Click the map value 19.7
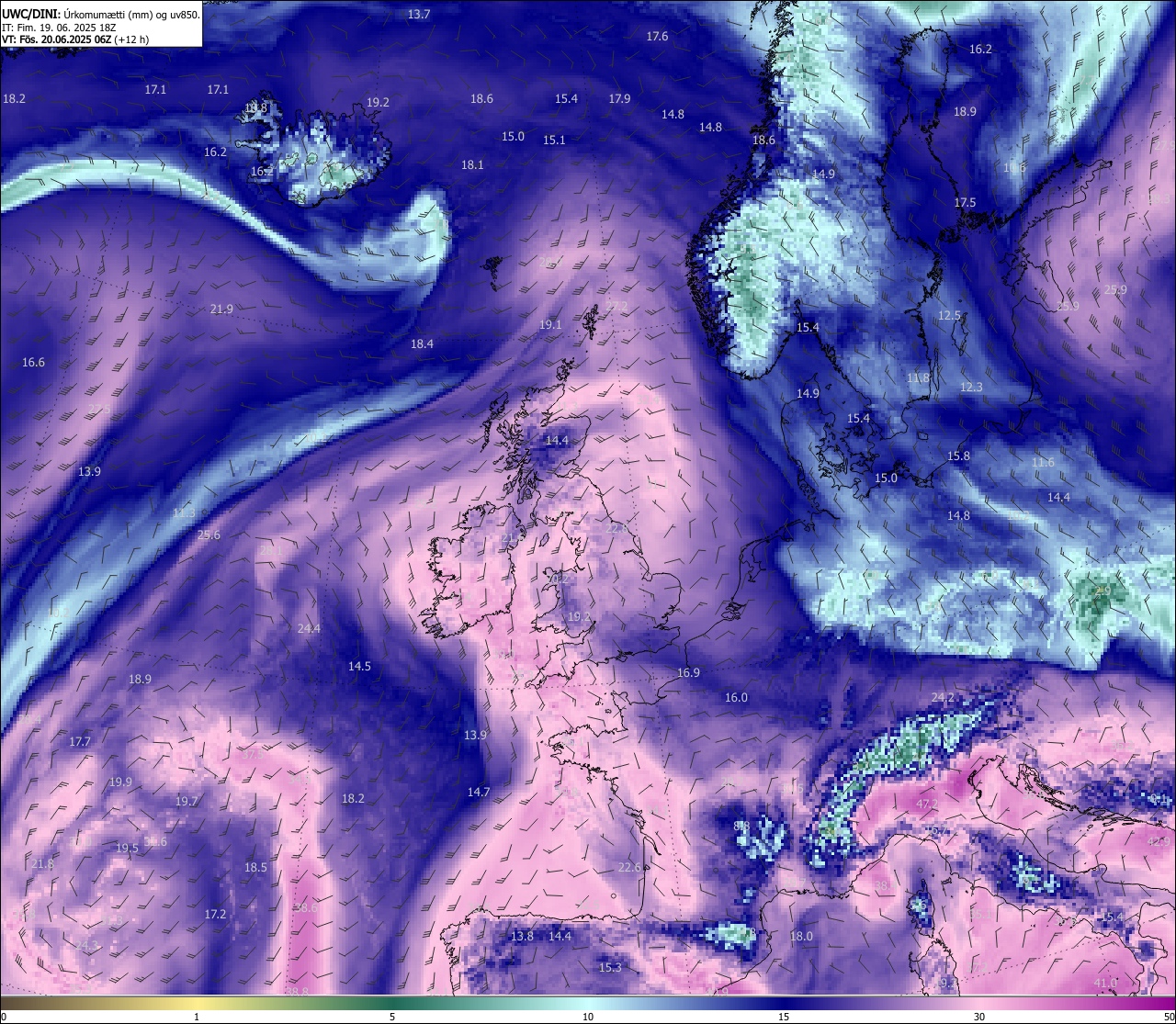The width and height of the screenshot is (1176, 1024). [x=187, y=802]
